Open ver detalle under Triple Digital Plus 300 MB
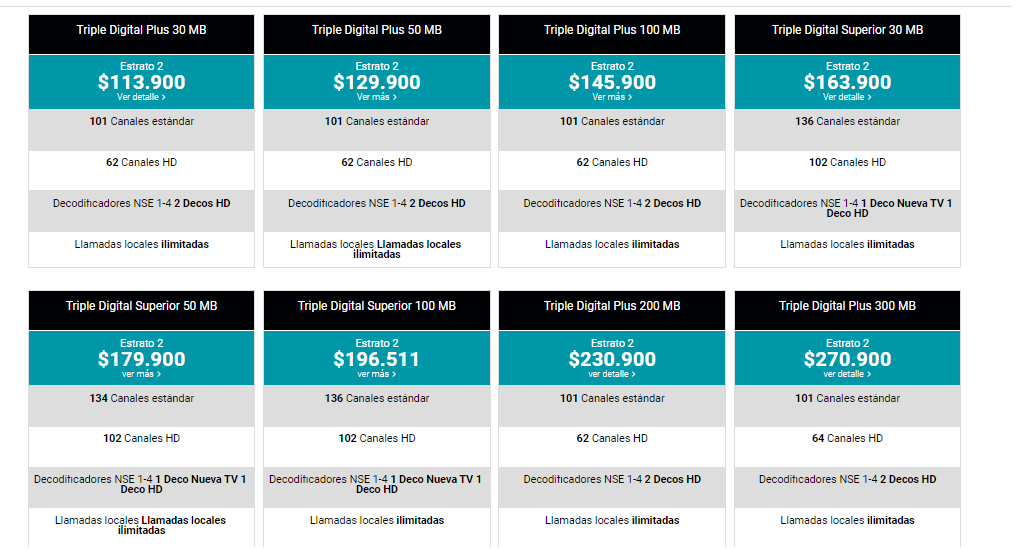Screen dimensions: 1016x560 (x=847, y=374)
